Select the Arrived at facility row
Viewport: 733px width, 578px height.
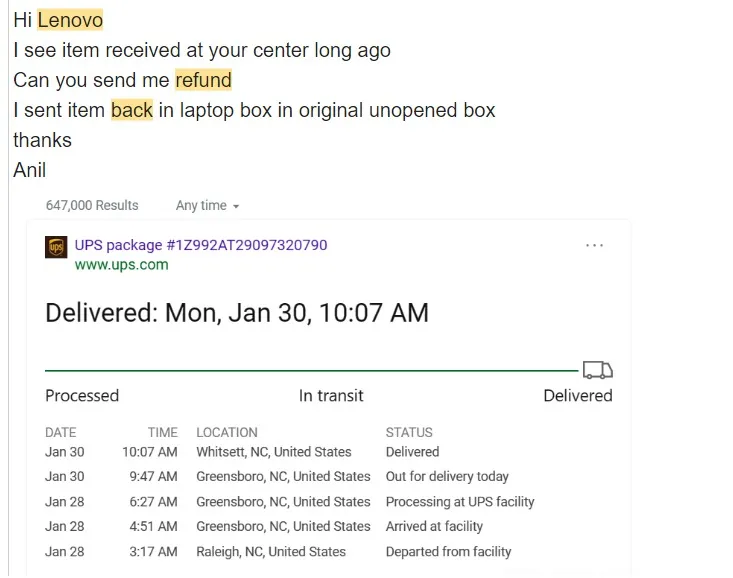pos(290,527)
